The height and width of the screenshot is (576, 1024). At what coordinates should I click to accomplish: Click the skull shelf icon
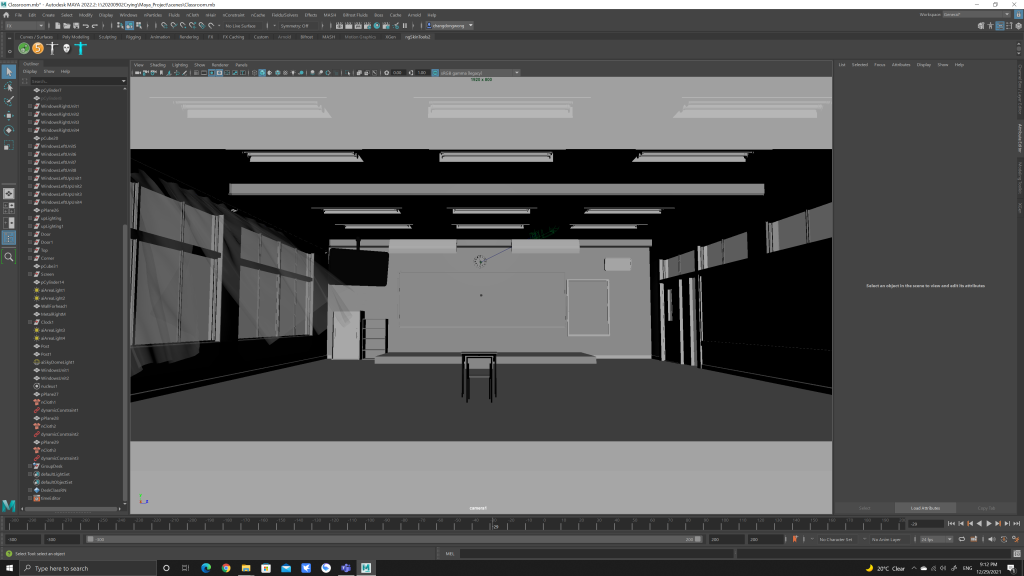67,48
